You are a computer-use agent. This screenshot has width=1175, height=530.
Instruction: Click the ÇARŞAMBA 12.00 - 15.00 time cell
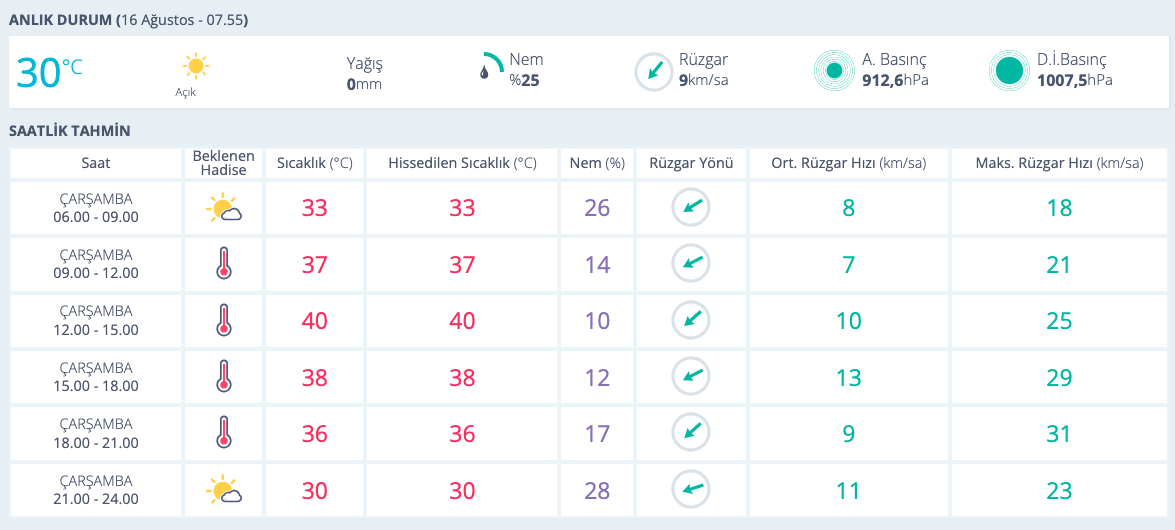pos(96,321)
